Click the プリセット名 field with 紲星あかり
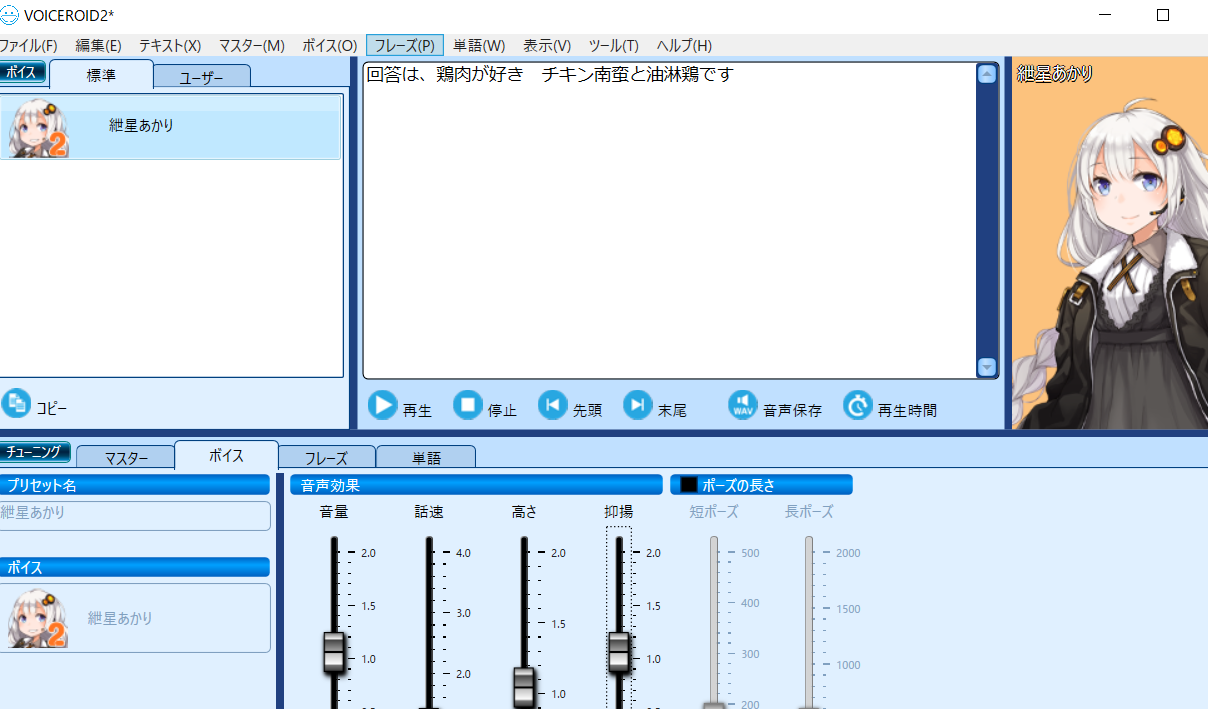The image size is (1208, 709). coord(135,515)
